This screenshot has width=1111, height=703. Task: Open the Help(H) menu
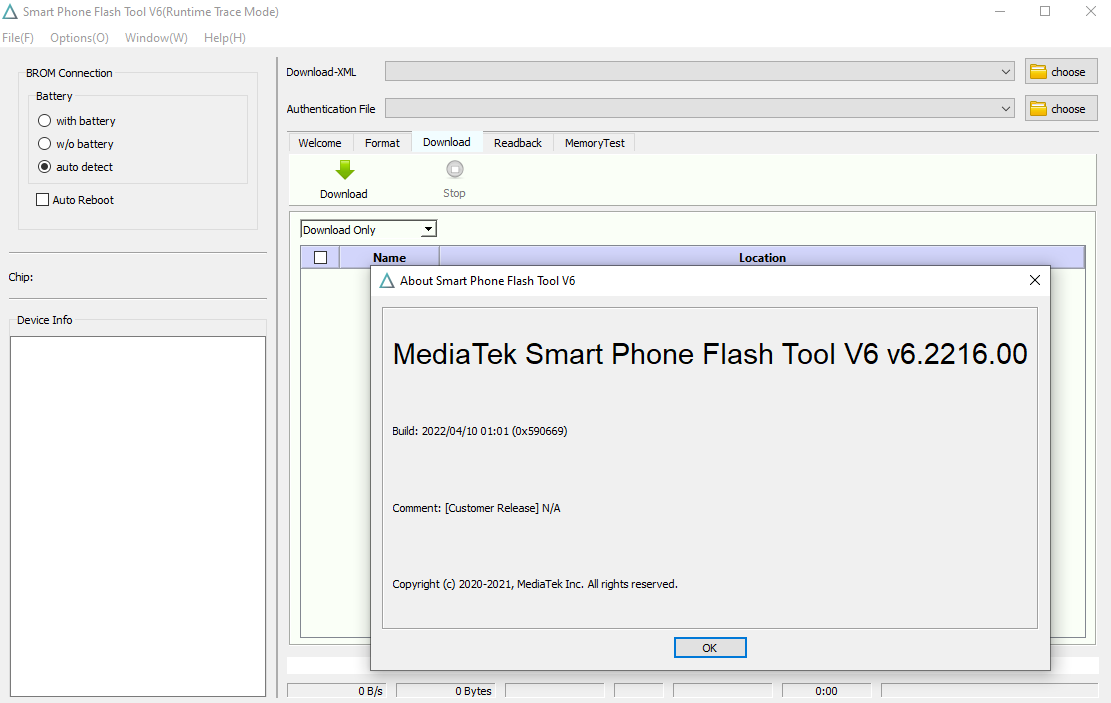225,38
